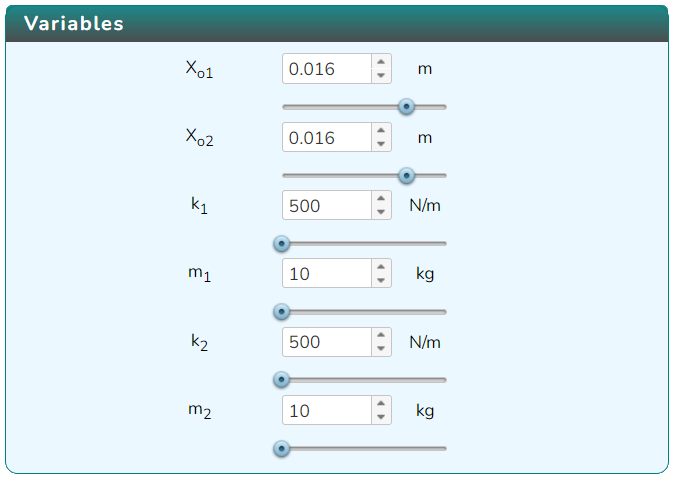
Task: Click the Xo2 slider handle
Action: click(406, 175)
